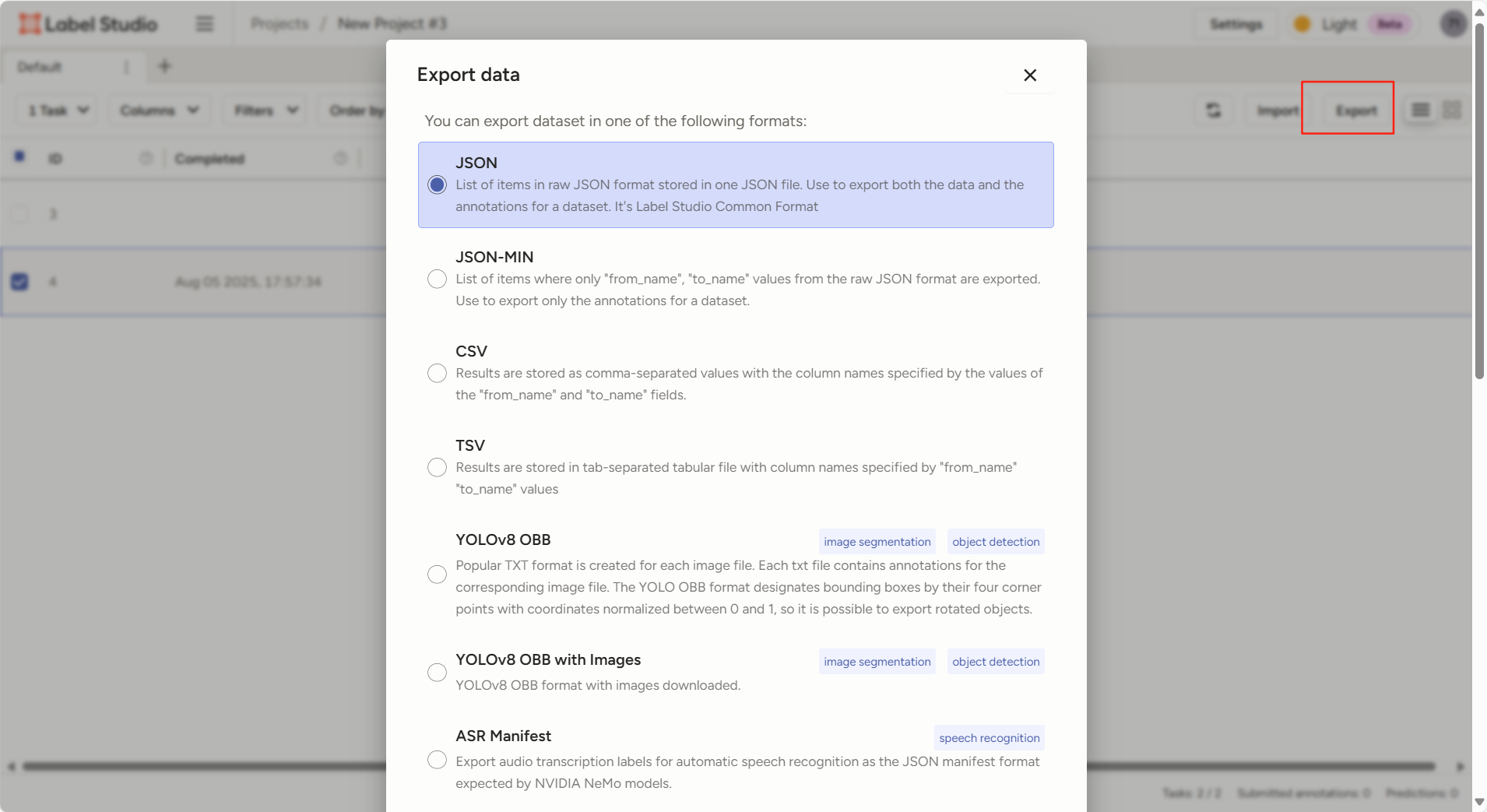Image resolution: width=1487 pixels, height=812 pixels.
Task: Click the Tasks count in status bar
Action: point(1191,793)
